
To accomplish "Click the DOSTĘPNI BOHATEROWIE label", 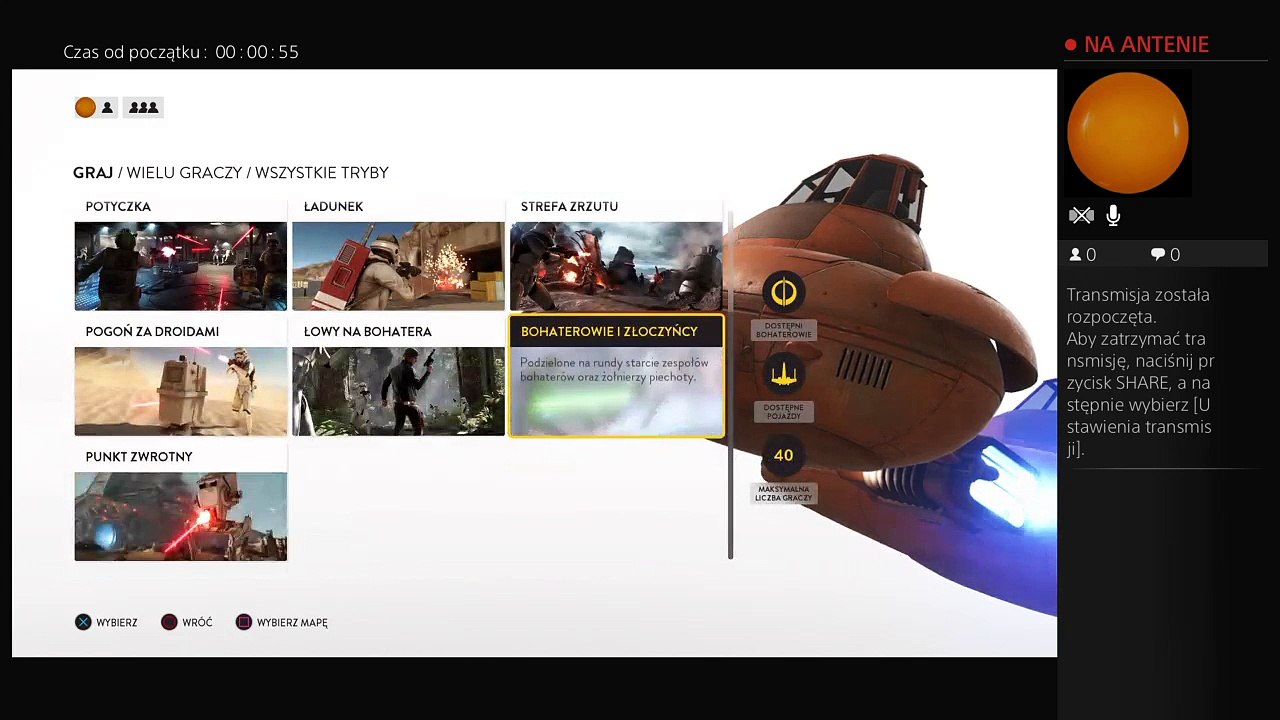I will [783, 331].
